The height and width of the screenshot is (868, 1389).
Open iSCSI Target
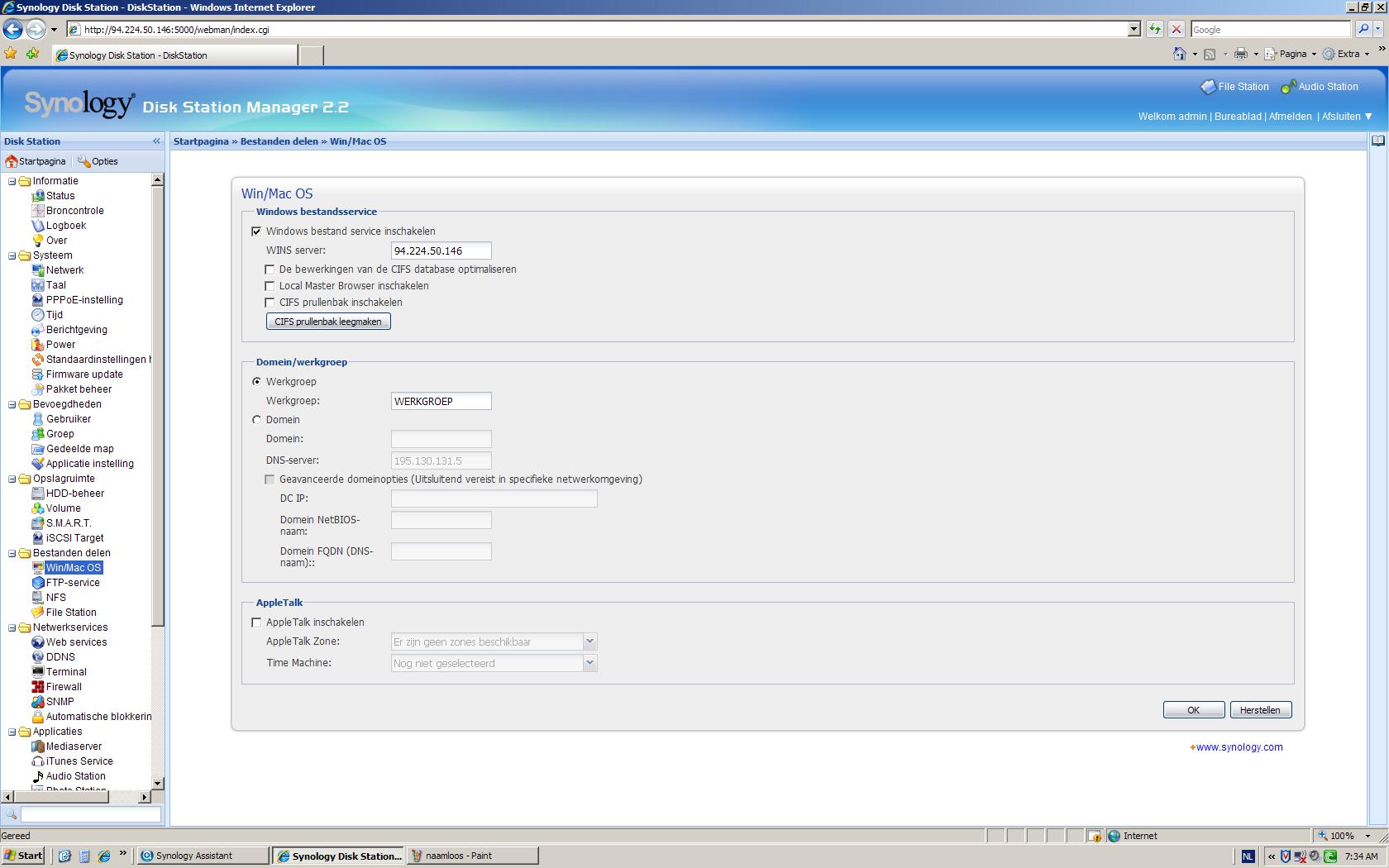pyautogui.click(x=74, y=538)
